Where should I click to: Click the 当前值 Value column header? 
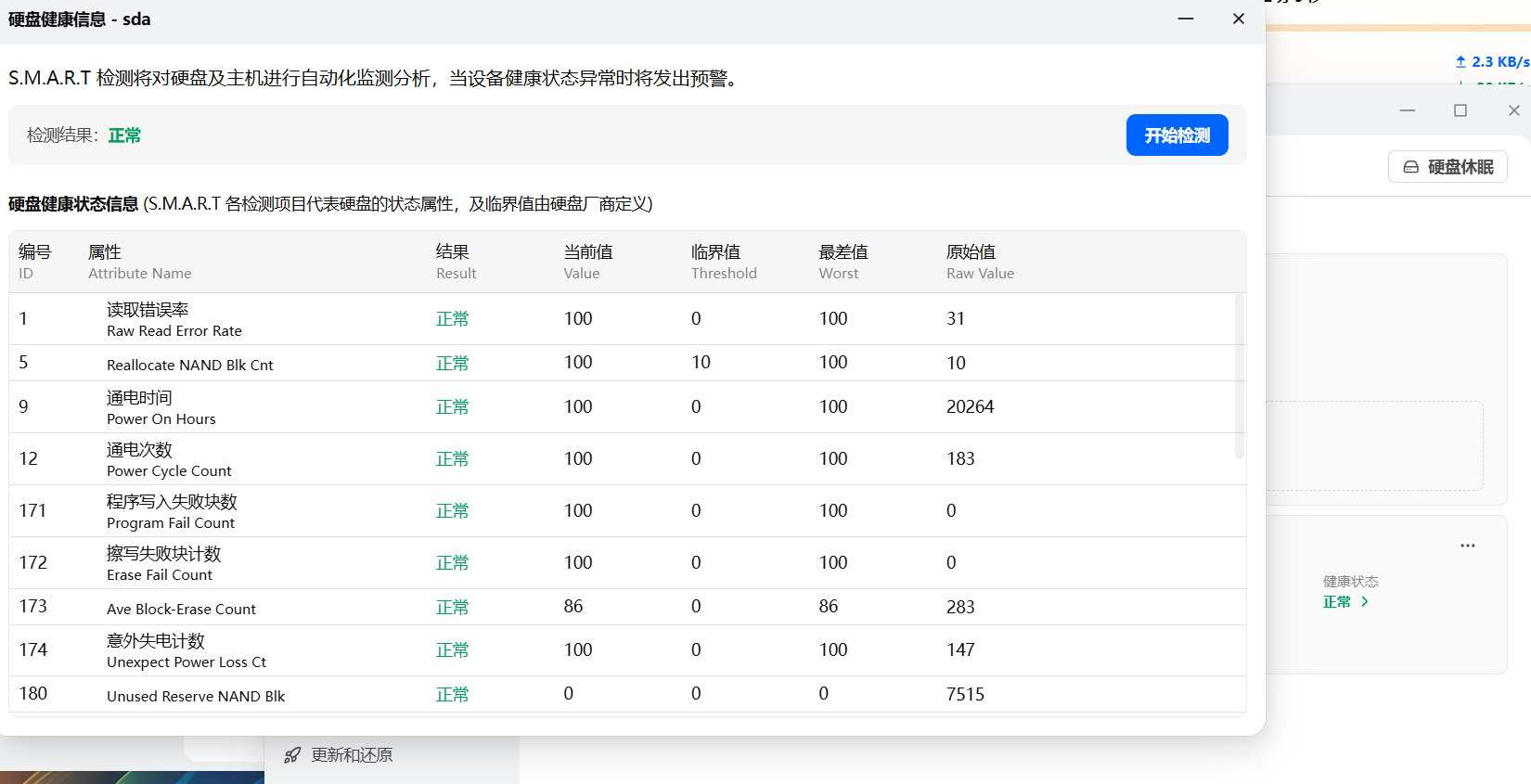588,262
